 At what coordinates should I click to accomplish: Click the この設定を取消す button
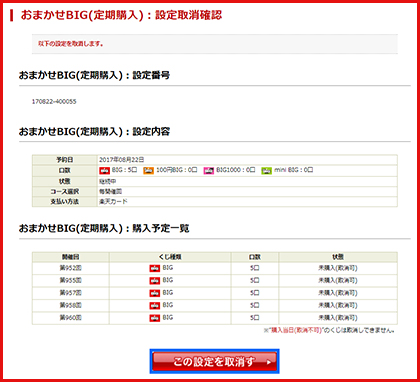click(x=214, y=361)
